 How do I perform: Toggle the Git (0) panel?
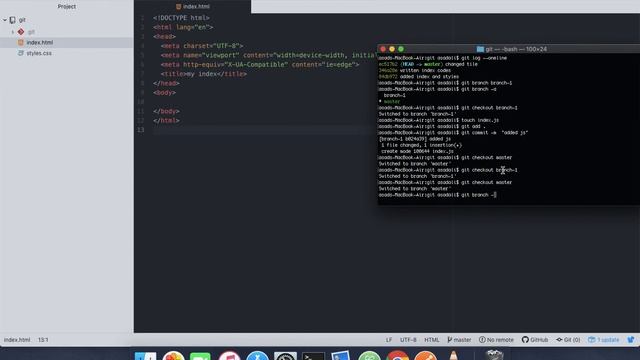pyautogui.click(x=568, y=340)
